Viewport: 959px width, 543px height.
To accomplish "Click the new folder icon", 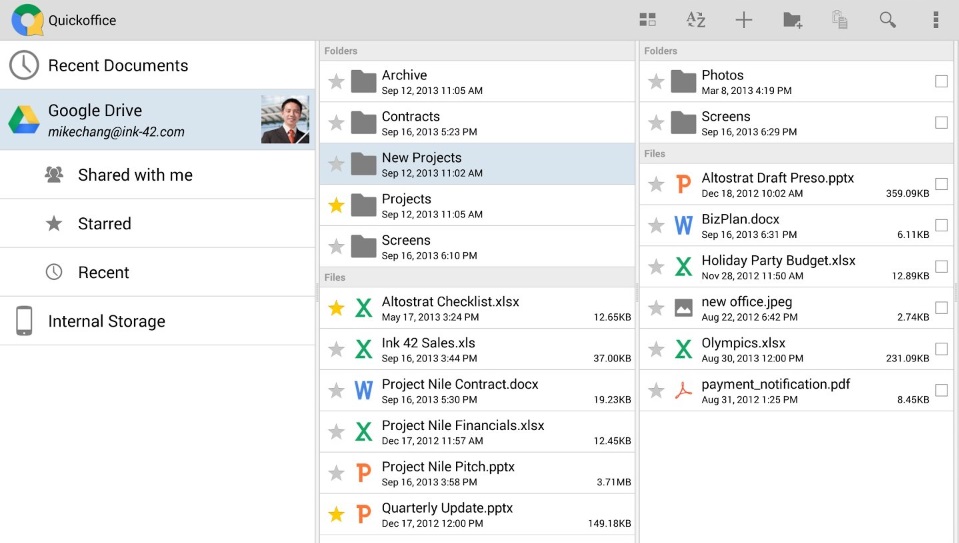I will (x=792, y=20).
